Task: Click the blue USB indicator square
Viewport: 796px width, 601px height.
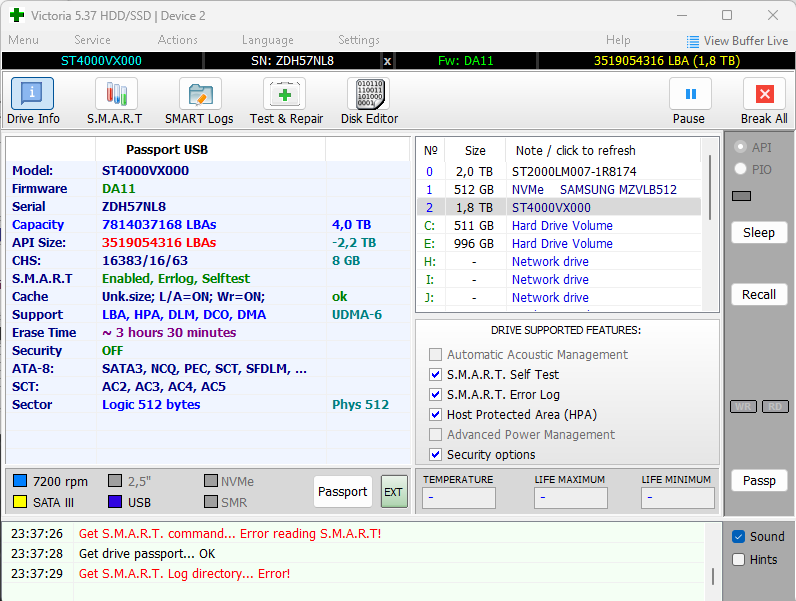Action: (x=115, y=502)
